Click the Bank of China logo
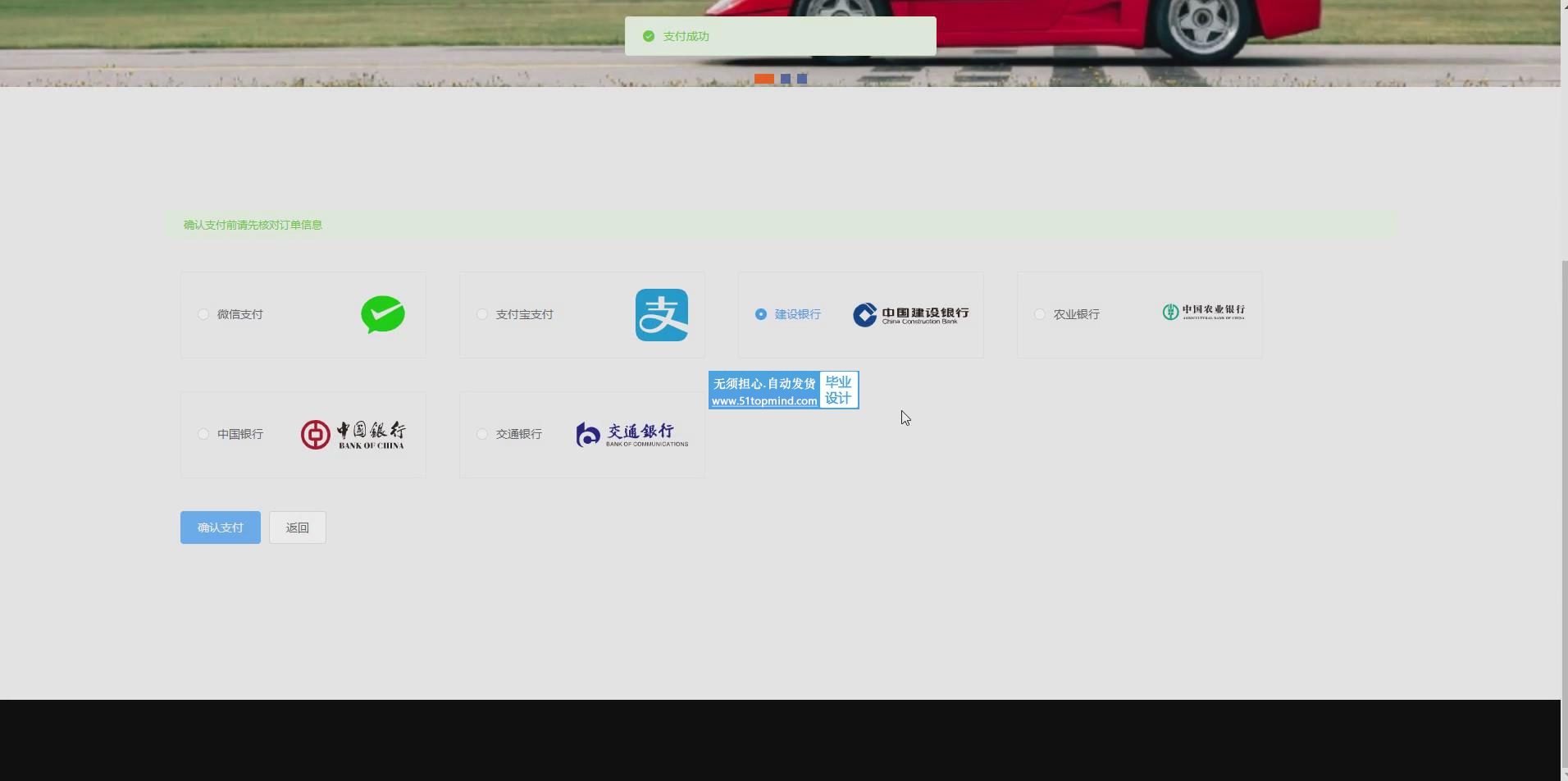The image size is (1568, 781). 353,435
